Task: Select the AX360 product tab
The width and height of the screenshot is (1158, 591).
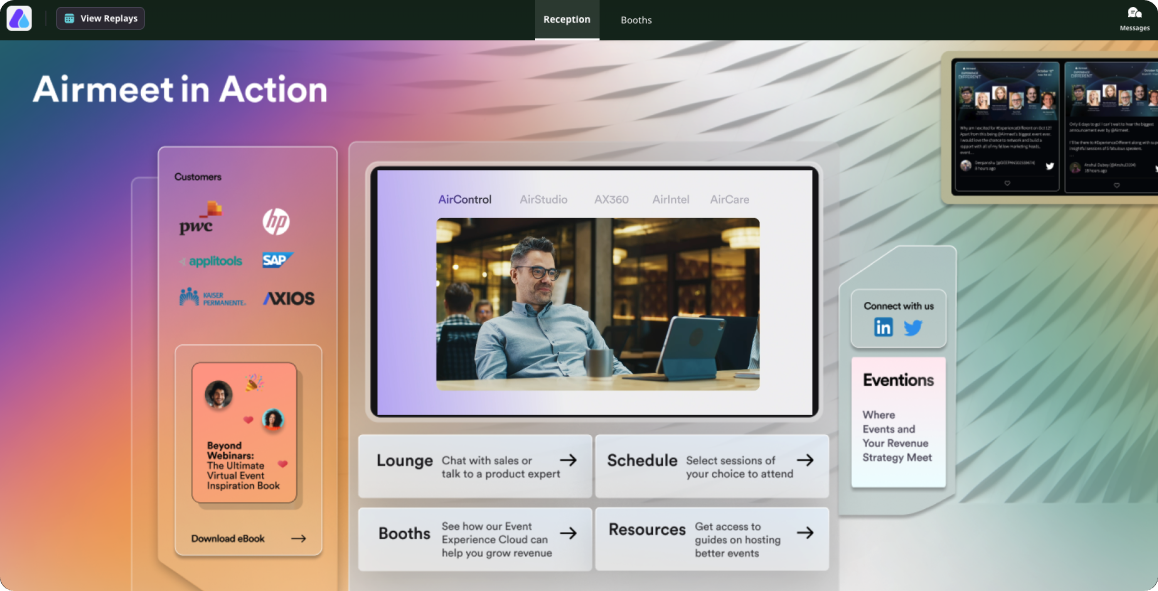Action: click(611, 199)
